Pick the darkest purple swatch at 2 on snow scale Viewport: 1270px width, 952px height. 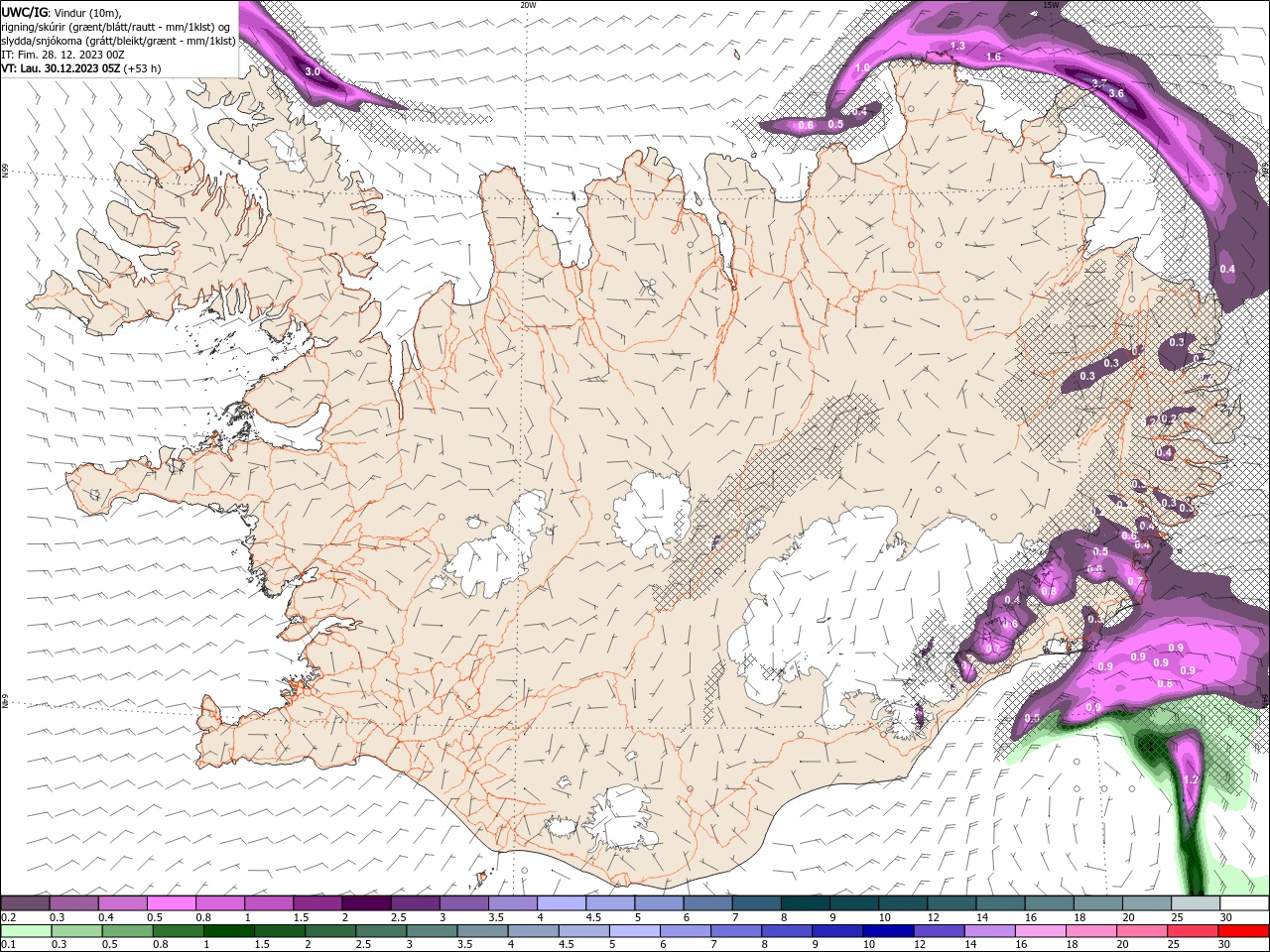click(366, 903)
